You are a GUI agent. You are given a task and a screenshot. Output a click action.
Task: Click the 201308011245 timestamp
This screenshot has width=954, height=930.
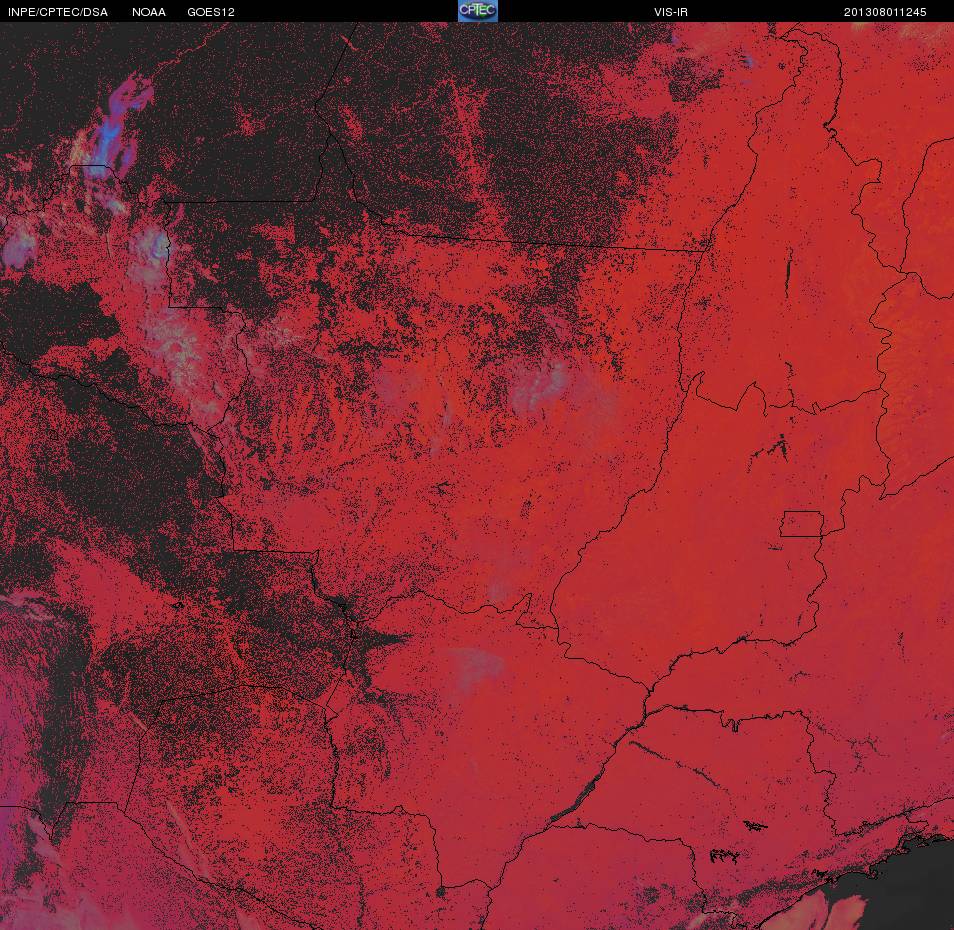885,12
